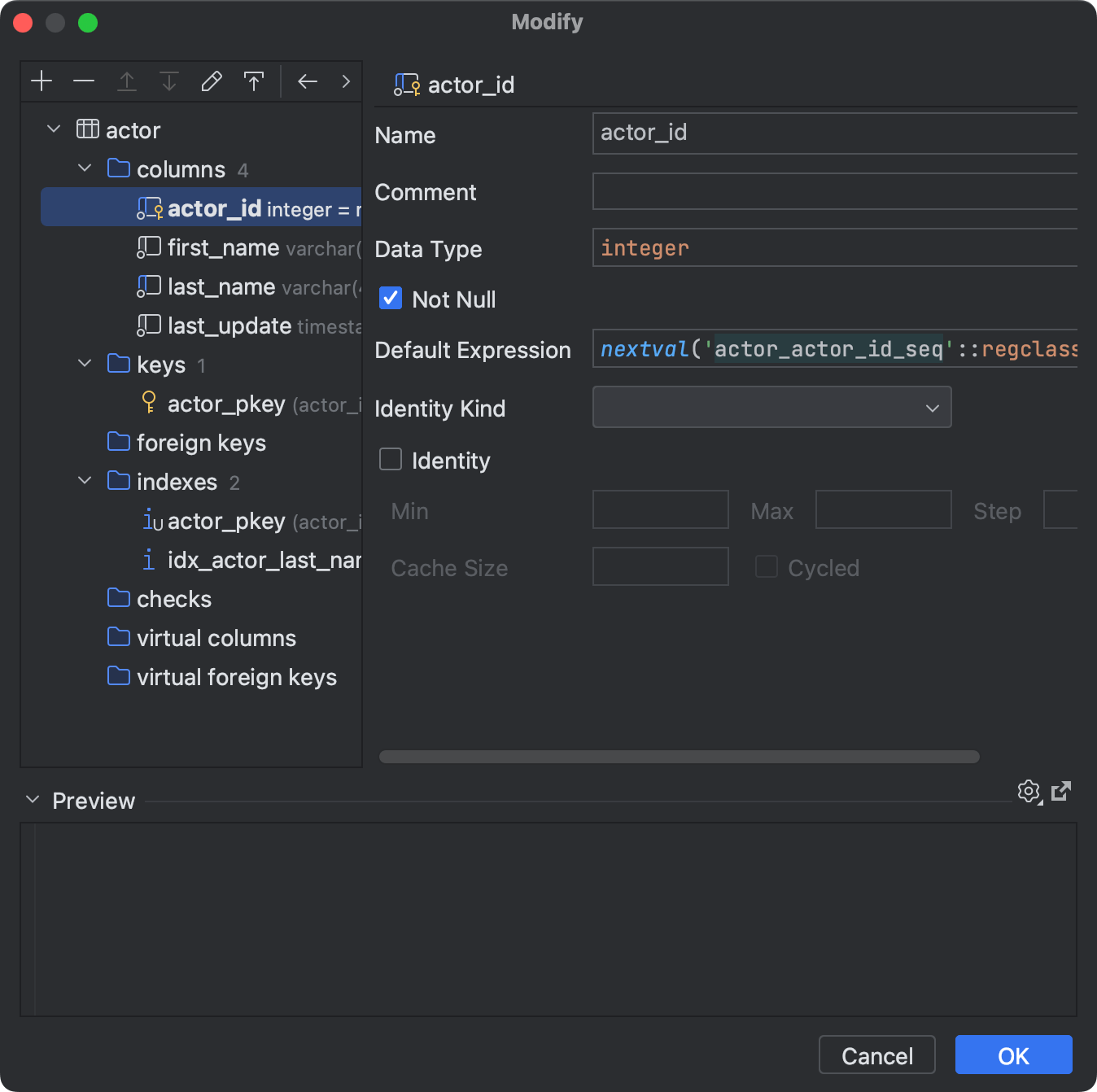Collapse the indexes folder in the tree
This screenshot has width=1097, height=1092.
tap(85, 480)
